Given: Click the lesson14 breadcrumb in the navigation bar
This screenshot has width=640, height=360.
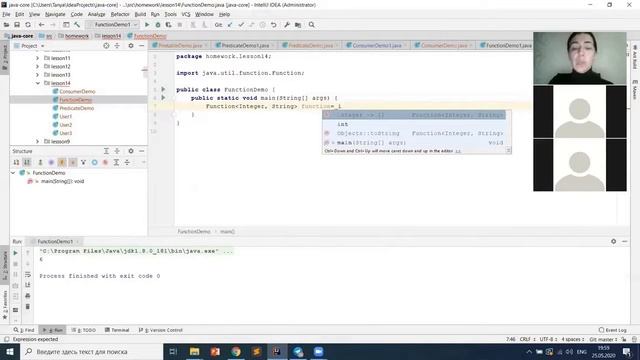Looking at the screenshot, I should [109, 36].
